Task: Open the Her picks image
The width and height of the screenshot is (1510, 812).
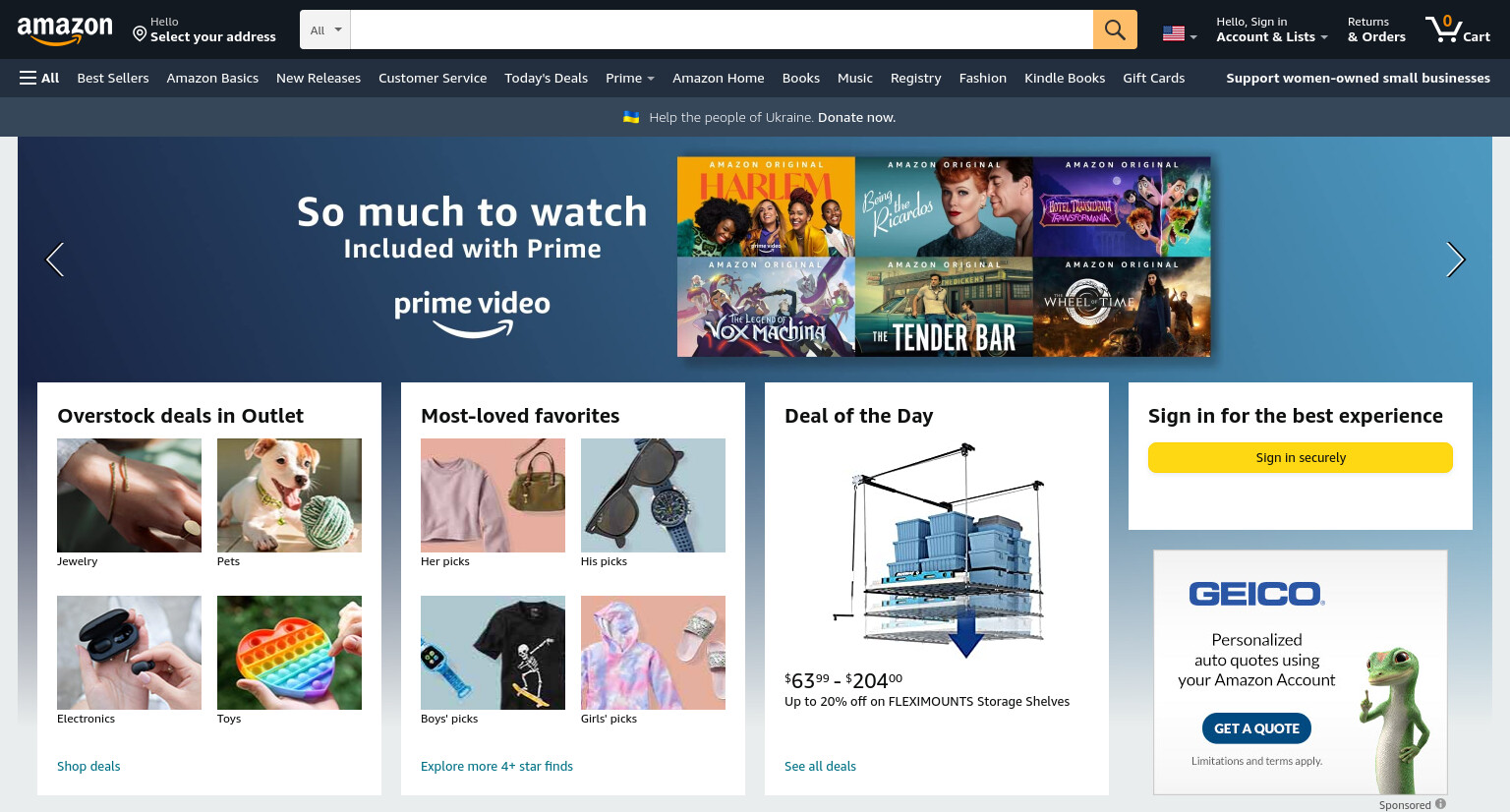Action: [493, 495]
